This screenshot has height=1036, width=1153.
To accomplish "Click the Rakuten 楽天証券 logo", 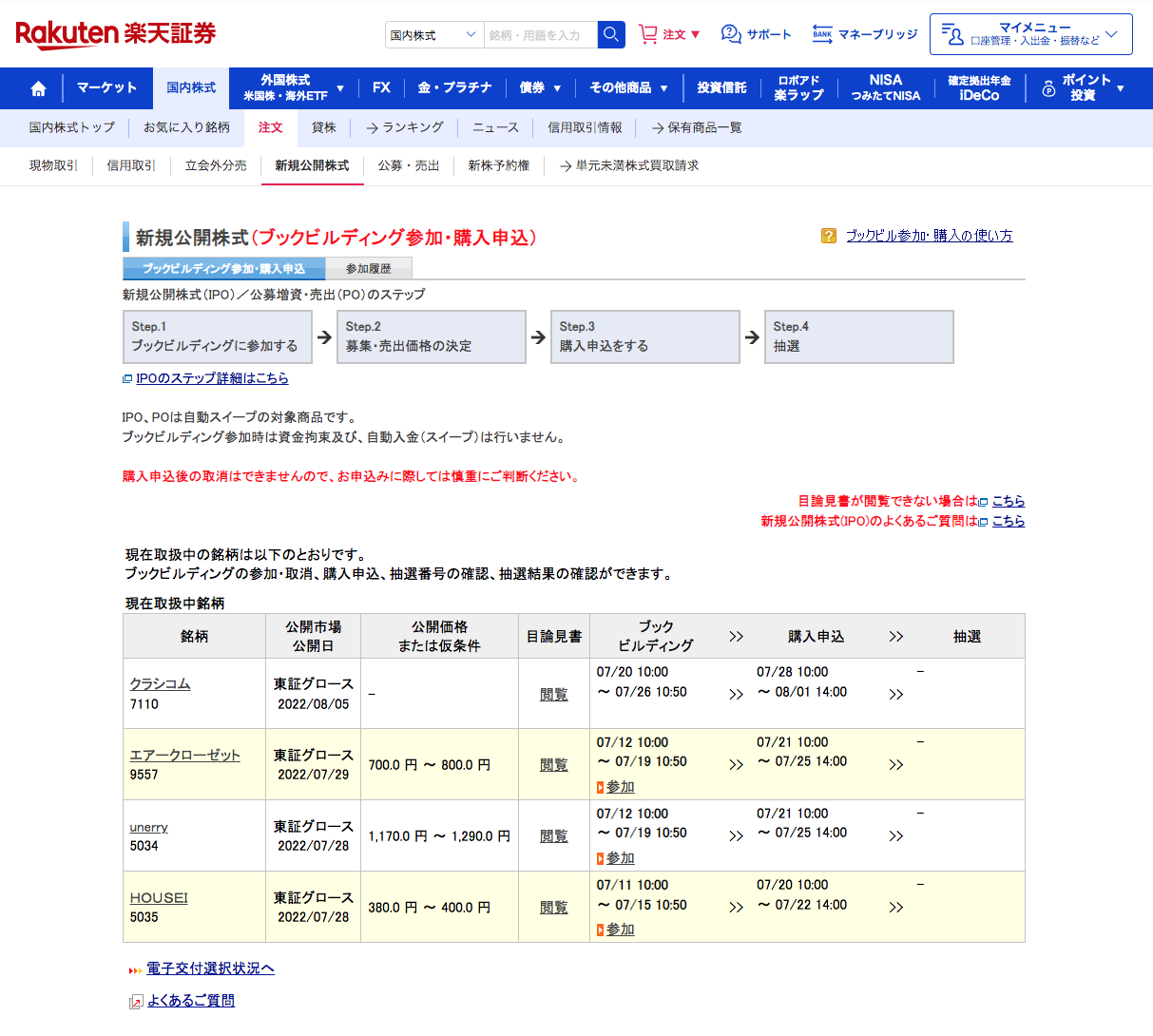I will pyautogui.click(x=116, y=34).
